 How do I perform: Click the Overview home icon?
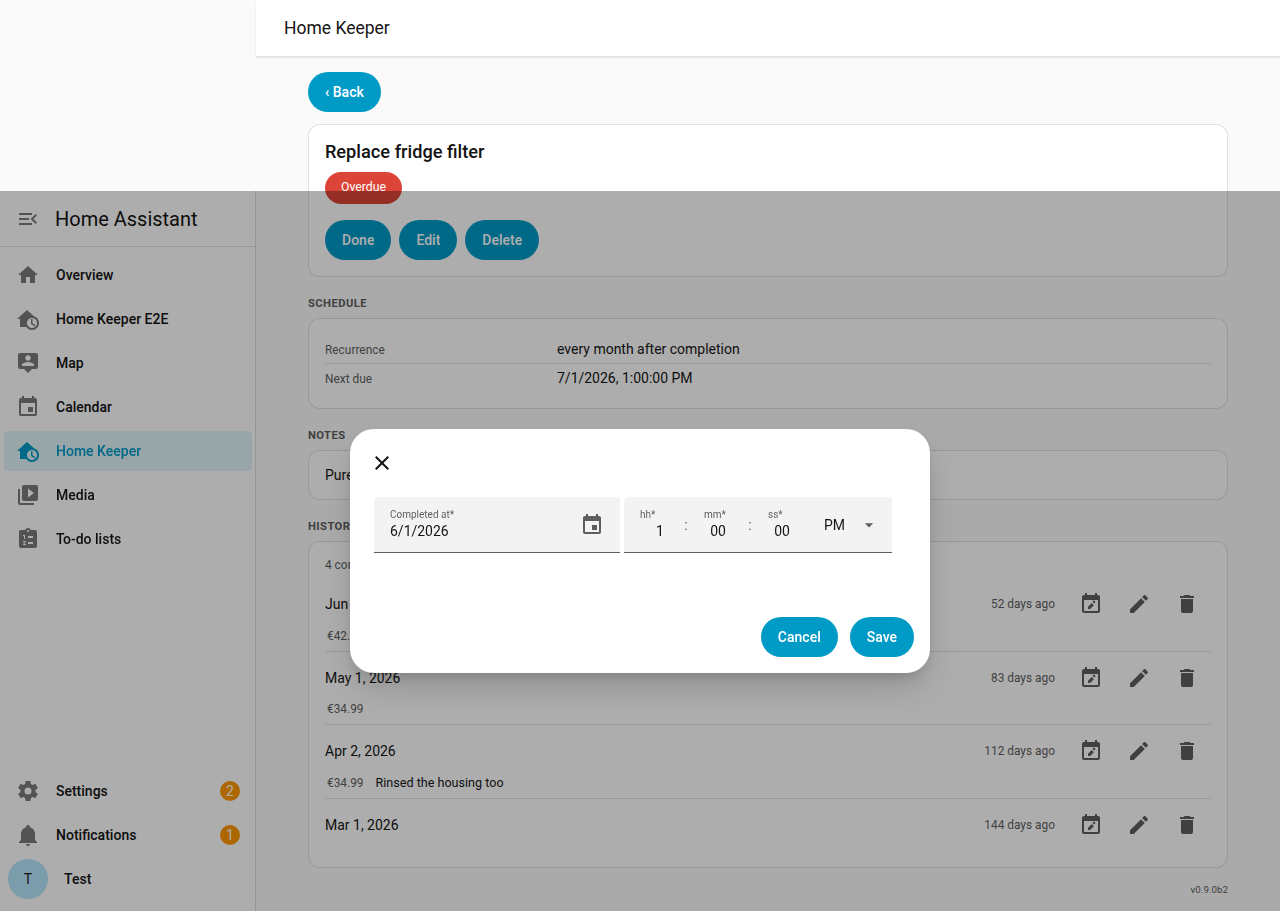(x=28, y=275)
